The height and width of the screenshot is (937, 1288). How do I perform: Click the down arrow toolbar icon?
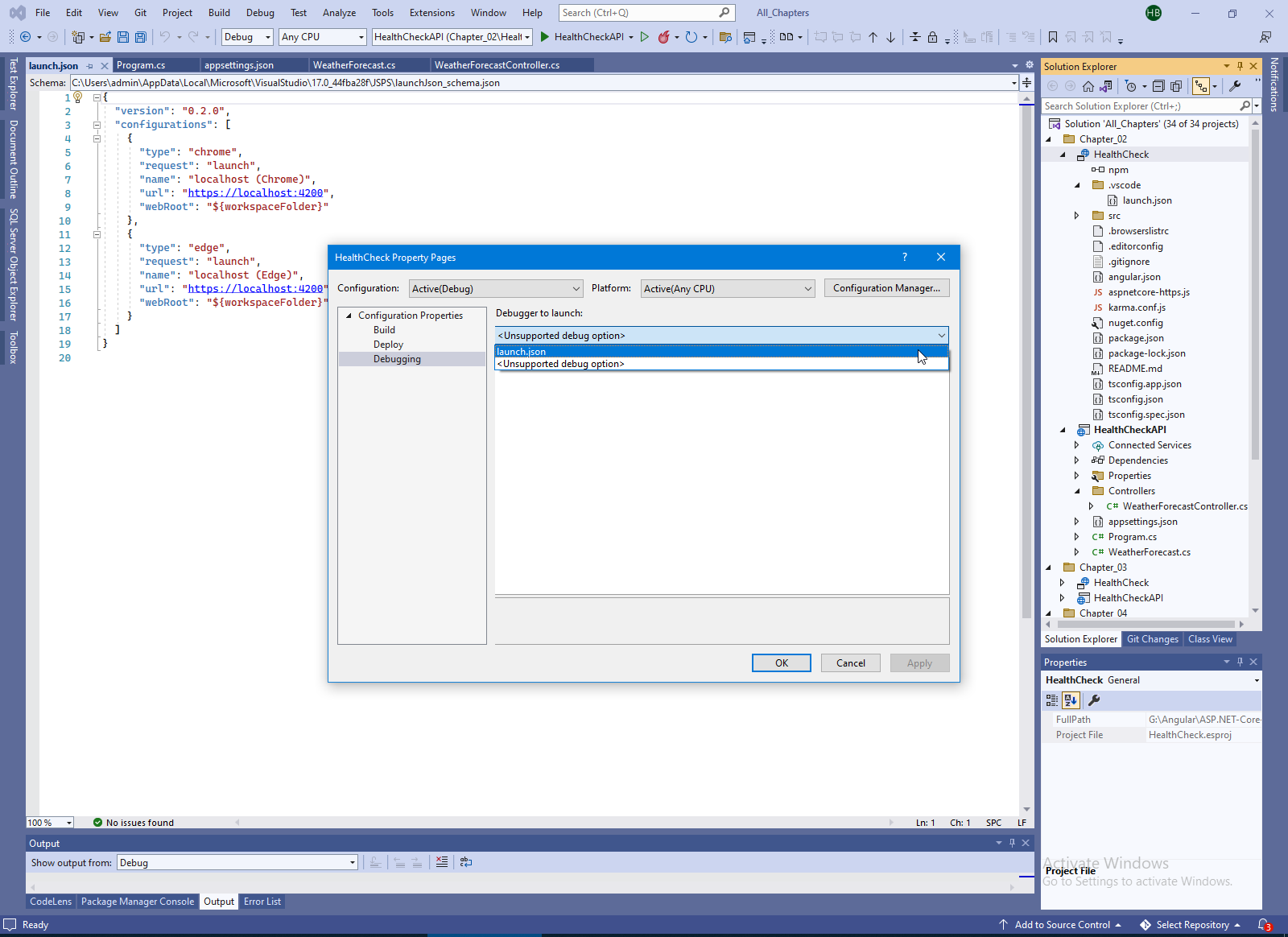pos(891,37)
